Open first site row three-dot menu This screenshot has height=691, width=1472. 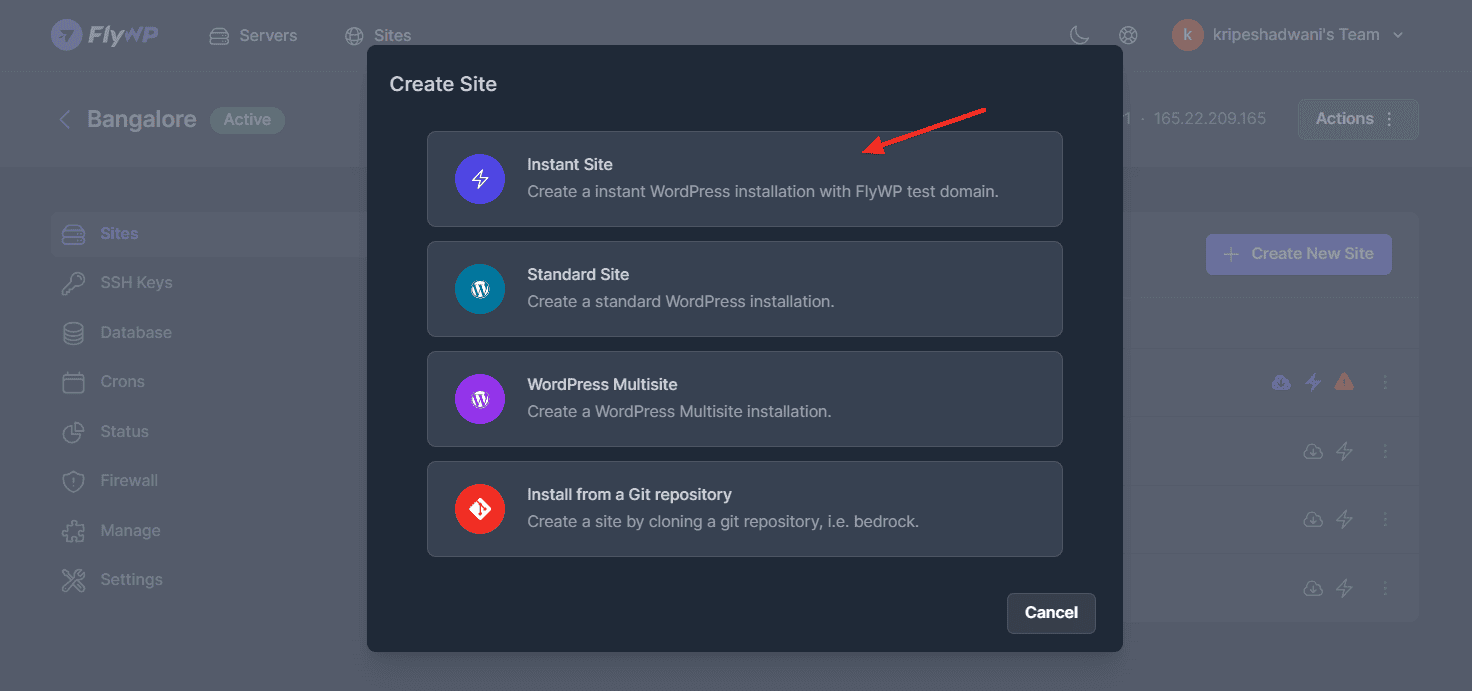(x=1385, y=382)
